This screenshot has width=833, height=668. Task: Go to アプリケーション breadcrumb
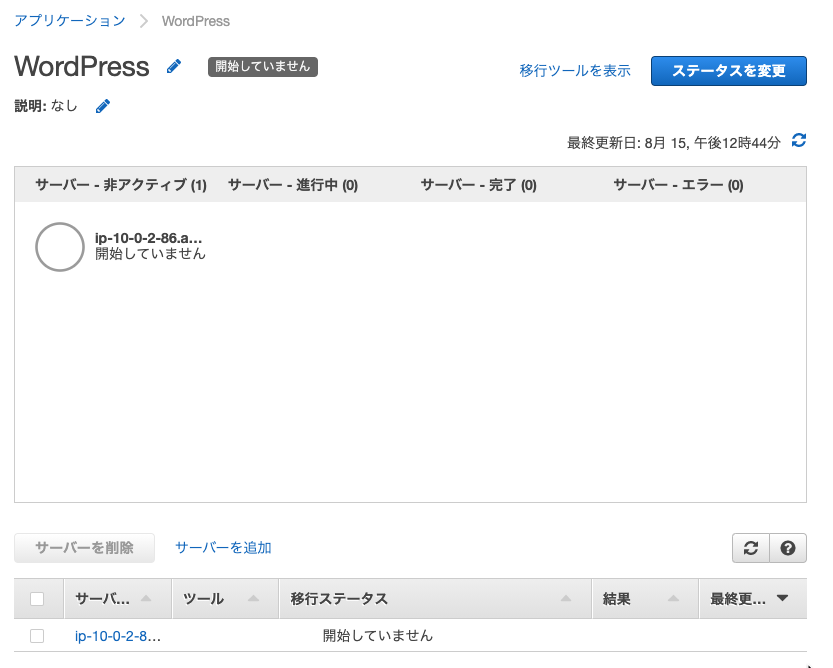(x=70, y=21)
